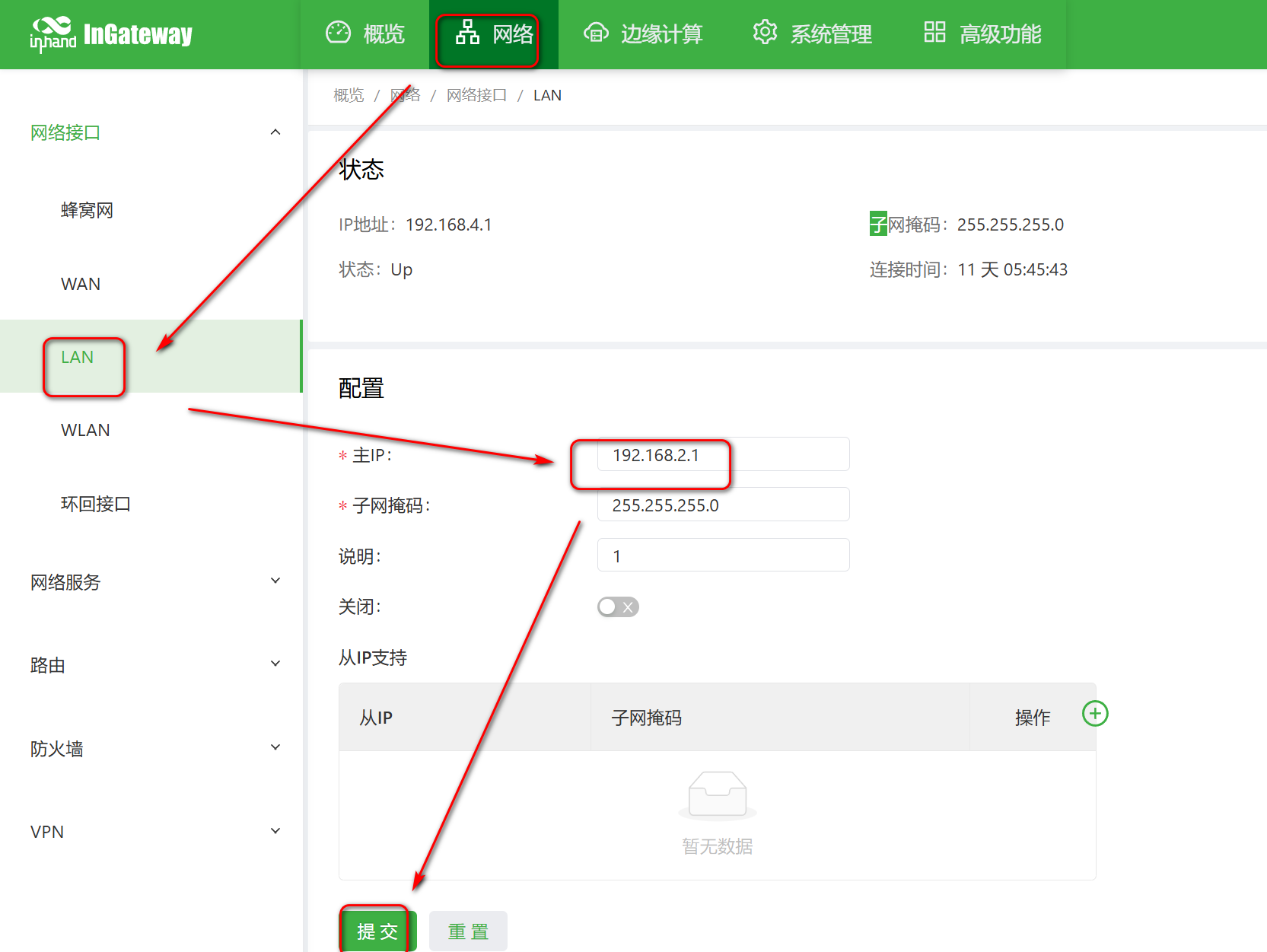This screenshot has width=1267, height=952.
Task: Click the 连接时间 11 天 05:45:43 text
Action: 969,269
